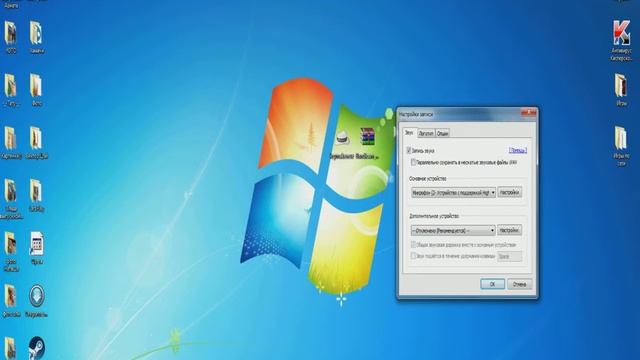The height and width of the screenshot is (360, 640).
Task: Select the WinRAR archive icon on desktop
Action: click(367, 137)
